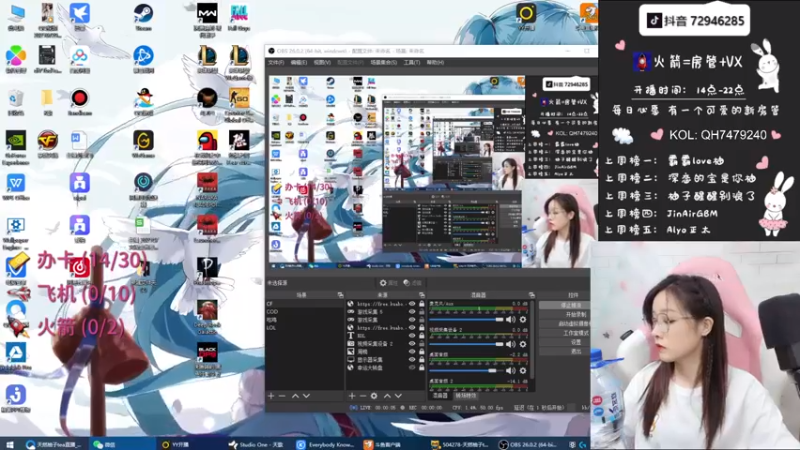The height and width of the screenshot is (450, 800).
Task: Open the Steam desktop shortcut
Action: [x=143, y=17]
